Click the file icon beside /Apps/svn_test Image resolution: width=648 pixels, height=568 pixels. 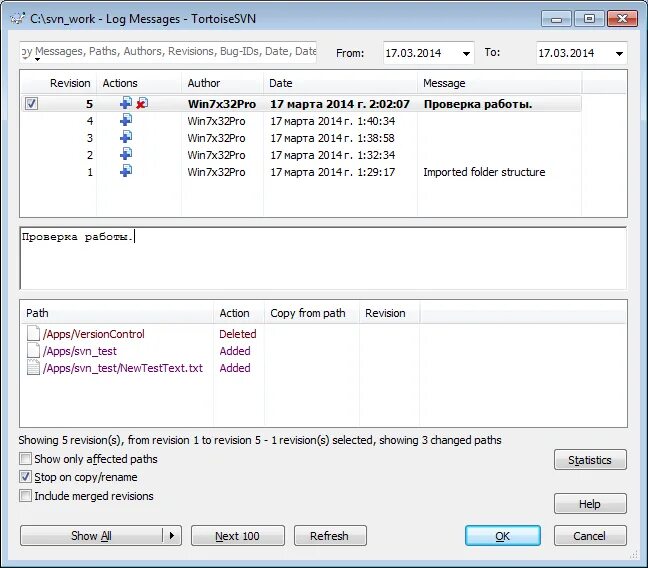coord(33,351)
